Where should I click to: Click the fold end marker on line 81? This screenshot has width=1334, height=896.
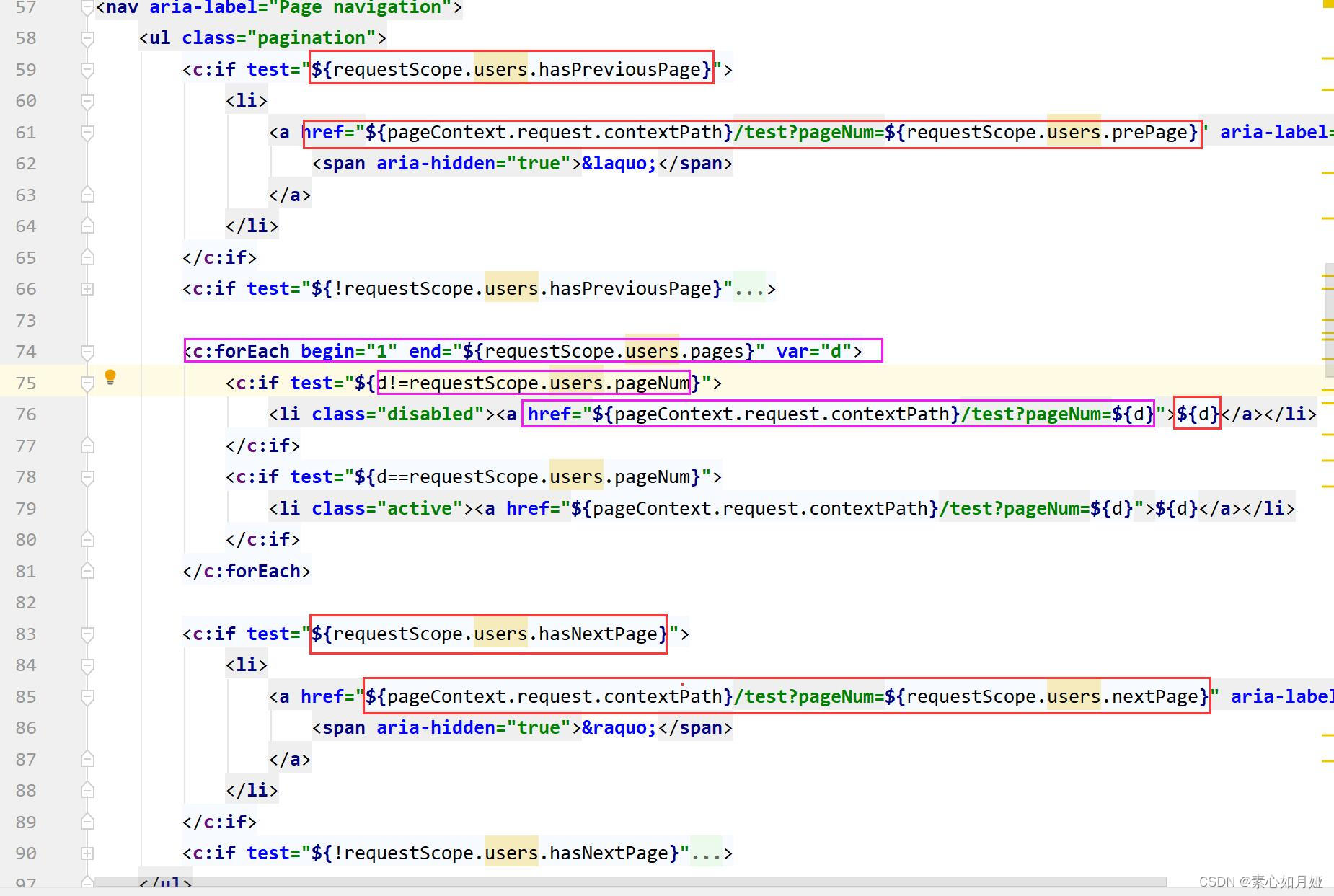point(87,571)
